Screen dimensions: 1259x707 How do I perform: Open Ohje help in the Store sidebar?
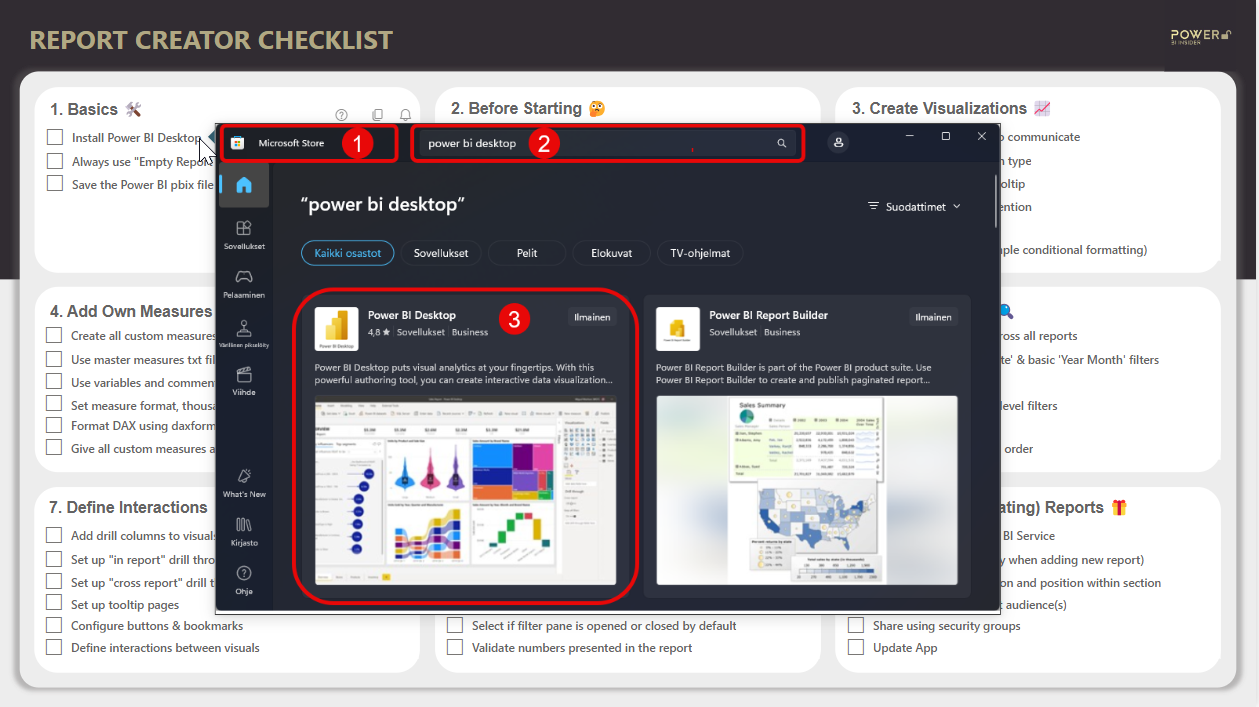(x=243, y=580)
